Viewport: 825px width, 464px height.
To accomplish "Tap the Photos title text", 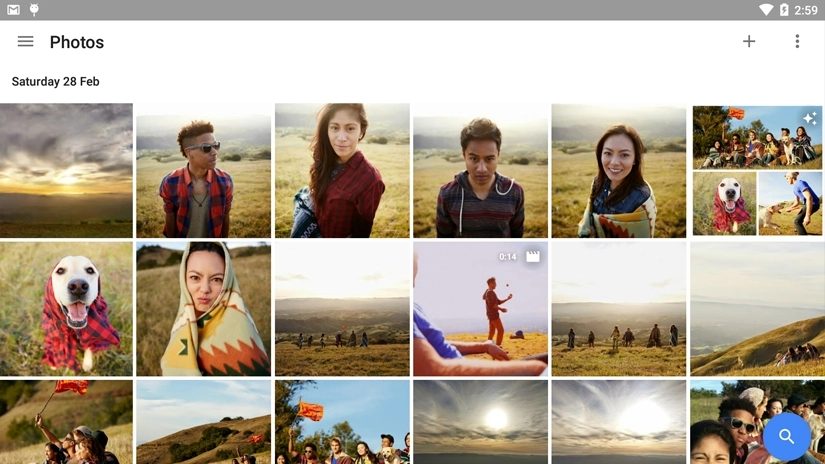I will pyautogui.click(x=77, y=42).
